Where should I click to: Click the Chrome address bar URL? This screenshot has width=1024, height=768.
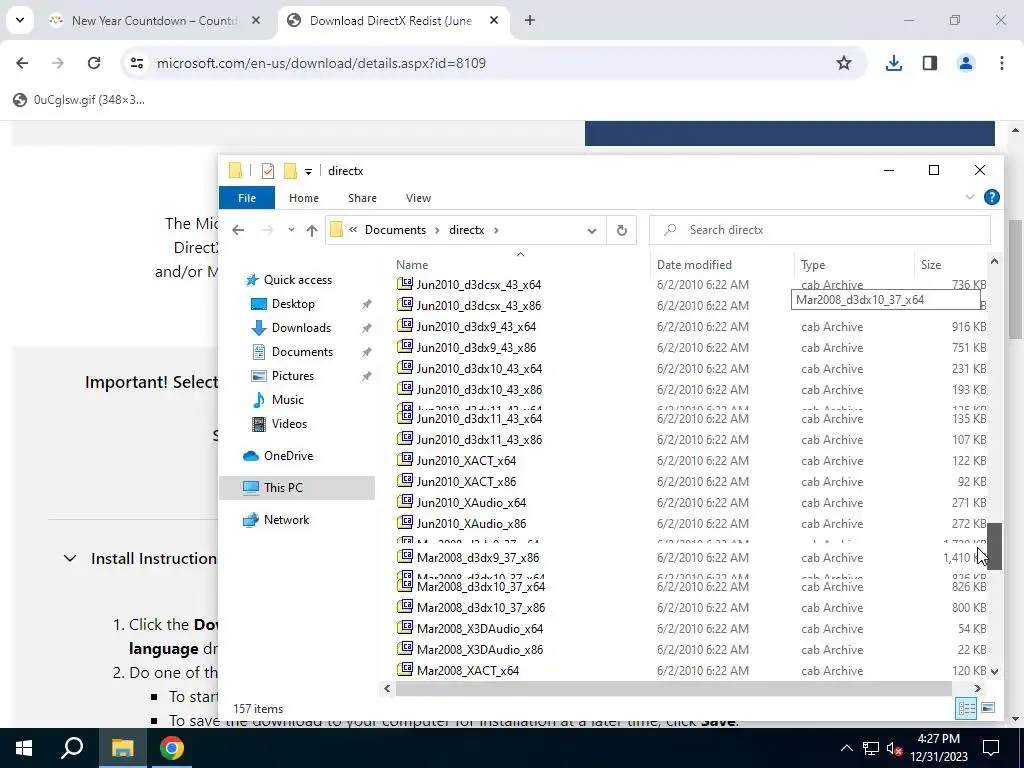point(321,63)
